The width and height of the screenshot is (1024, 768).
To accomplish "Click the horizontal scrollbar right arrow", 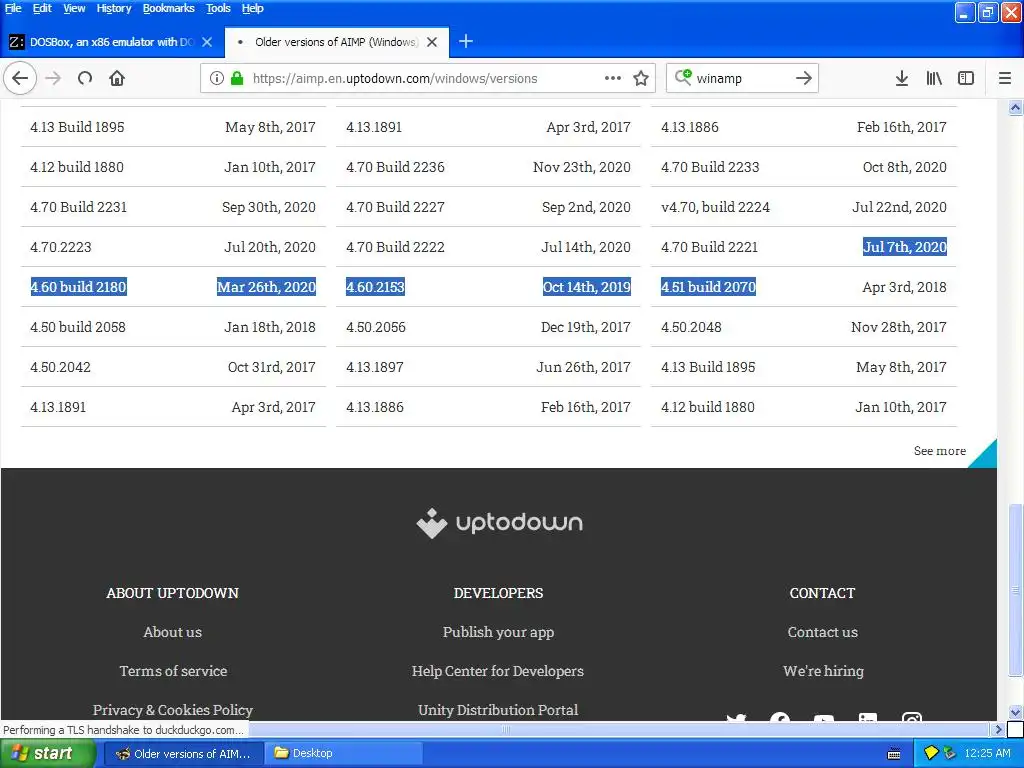I will tap(998, 729).
